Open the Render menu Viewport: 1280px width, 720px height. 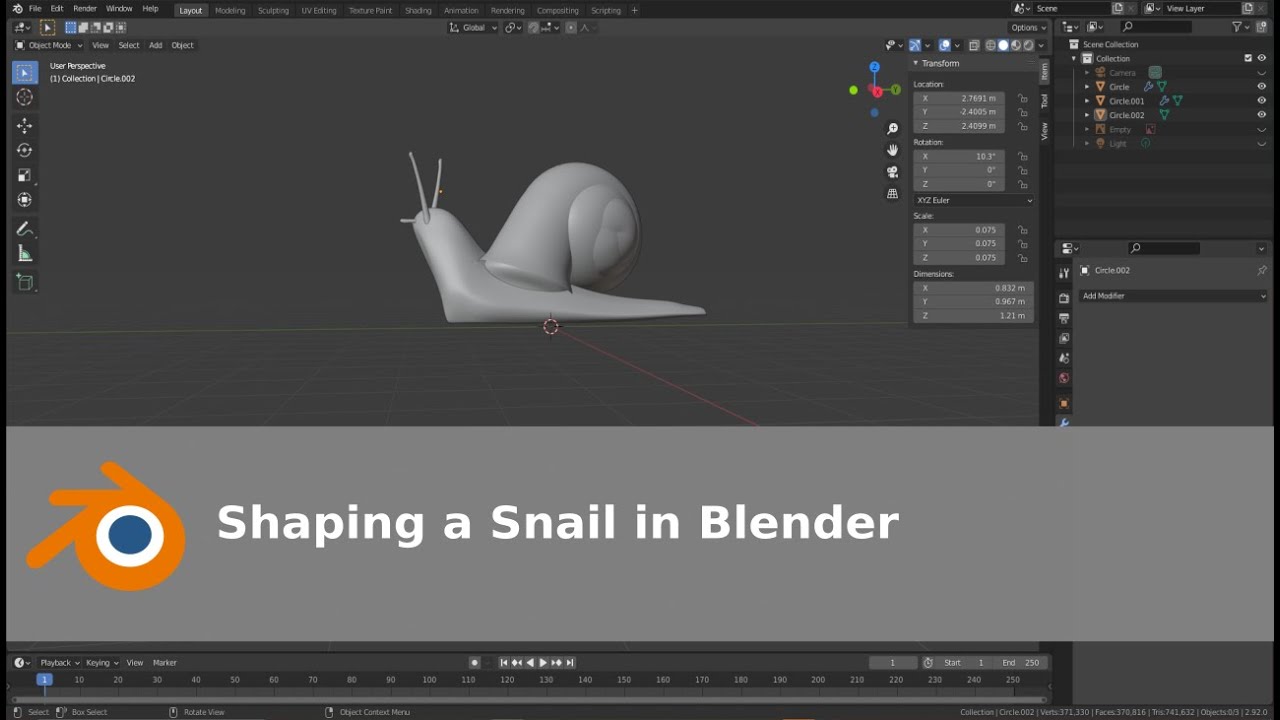coord(85,9)
